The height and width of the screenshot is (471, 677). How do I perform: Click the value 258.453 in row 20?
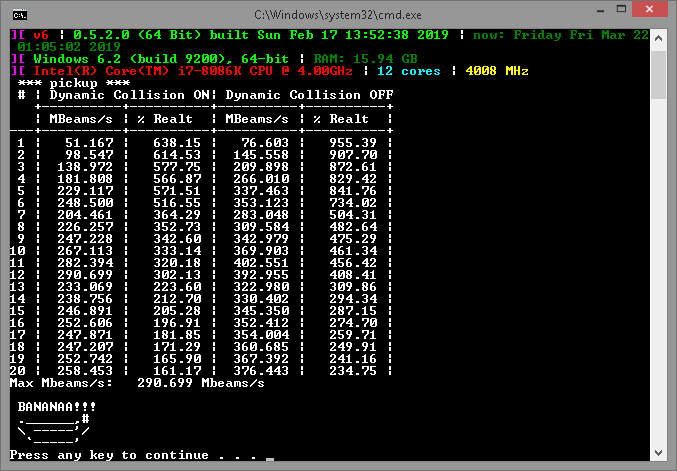coord(85,371)
